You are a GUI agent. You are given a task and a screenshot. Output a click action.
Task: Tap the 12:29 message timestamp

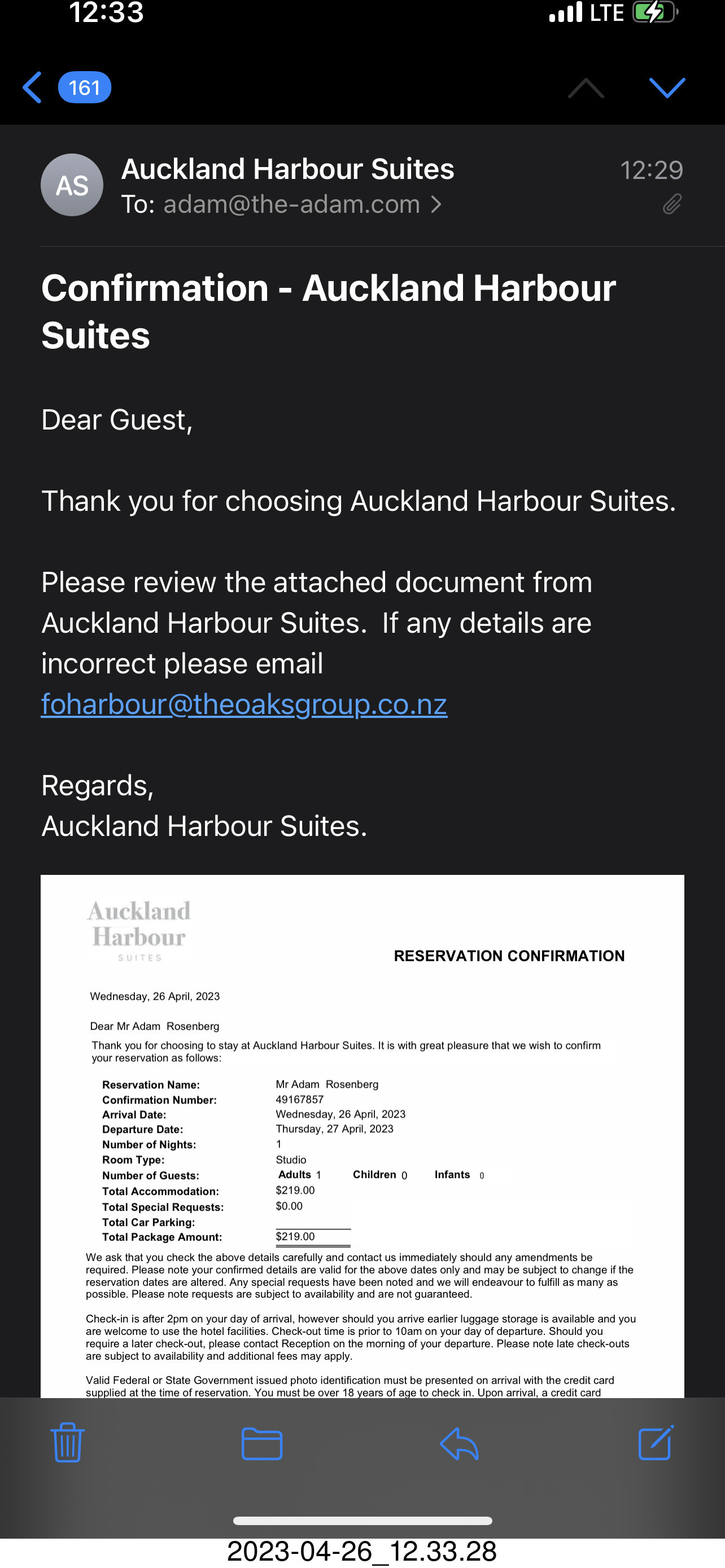pos(652,170)
